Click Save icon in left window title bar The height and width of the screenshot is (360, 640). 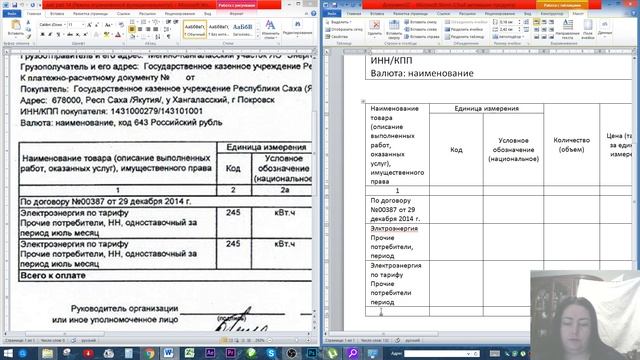pyautogui.click(x=14, y=5)
